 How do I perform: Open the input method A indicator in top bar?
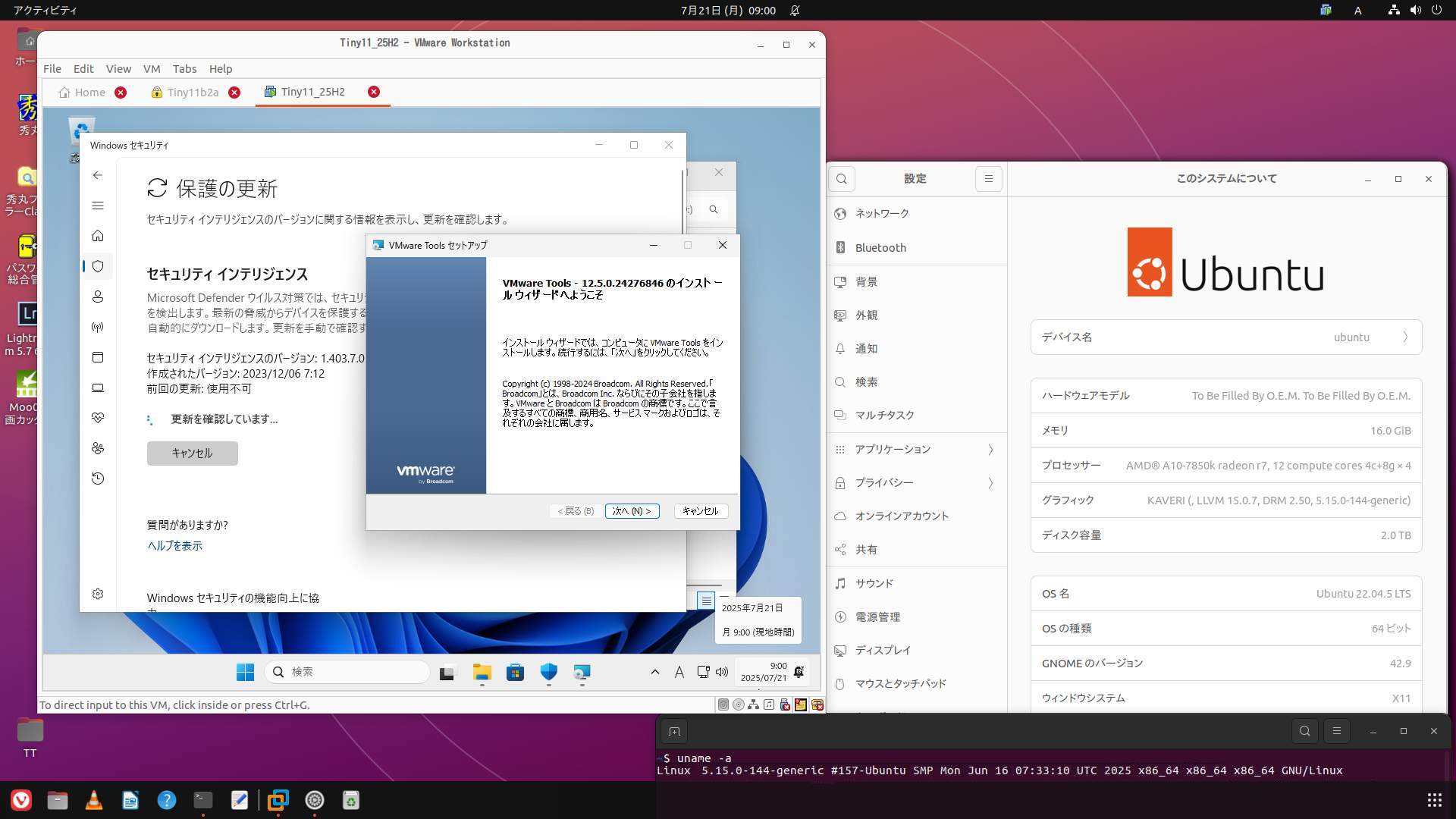click(x=1358, y=11)
